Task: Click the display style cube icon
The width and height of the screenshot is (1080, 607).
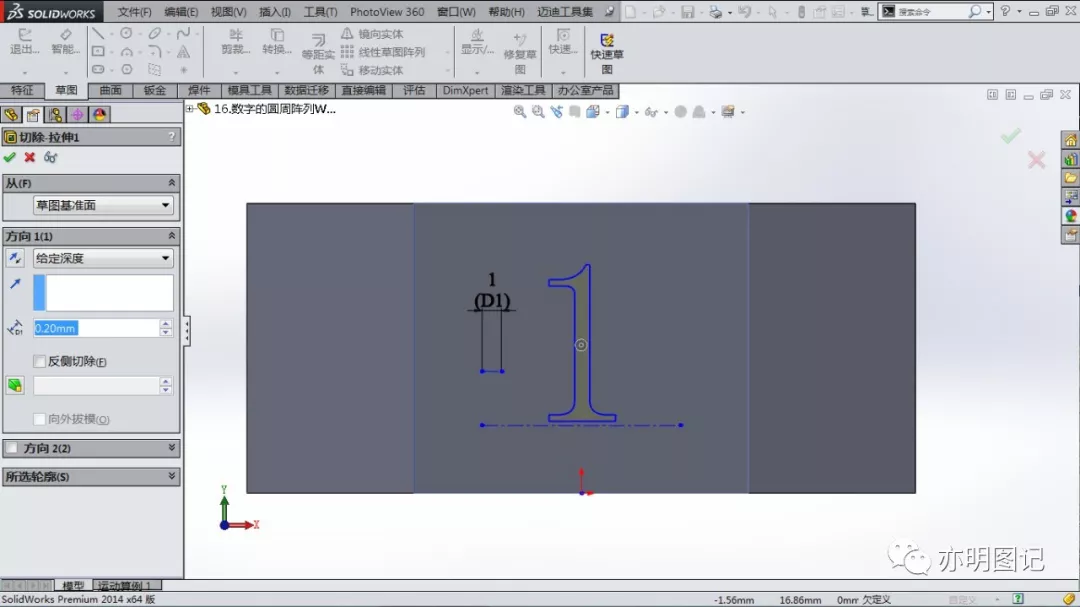Action: tap(622, 112)
